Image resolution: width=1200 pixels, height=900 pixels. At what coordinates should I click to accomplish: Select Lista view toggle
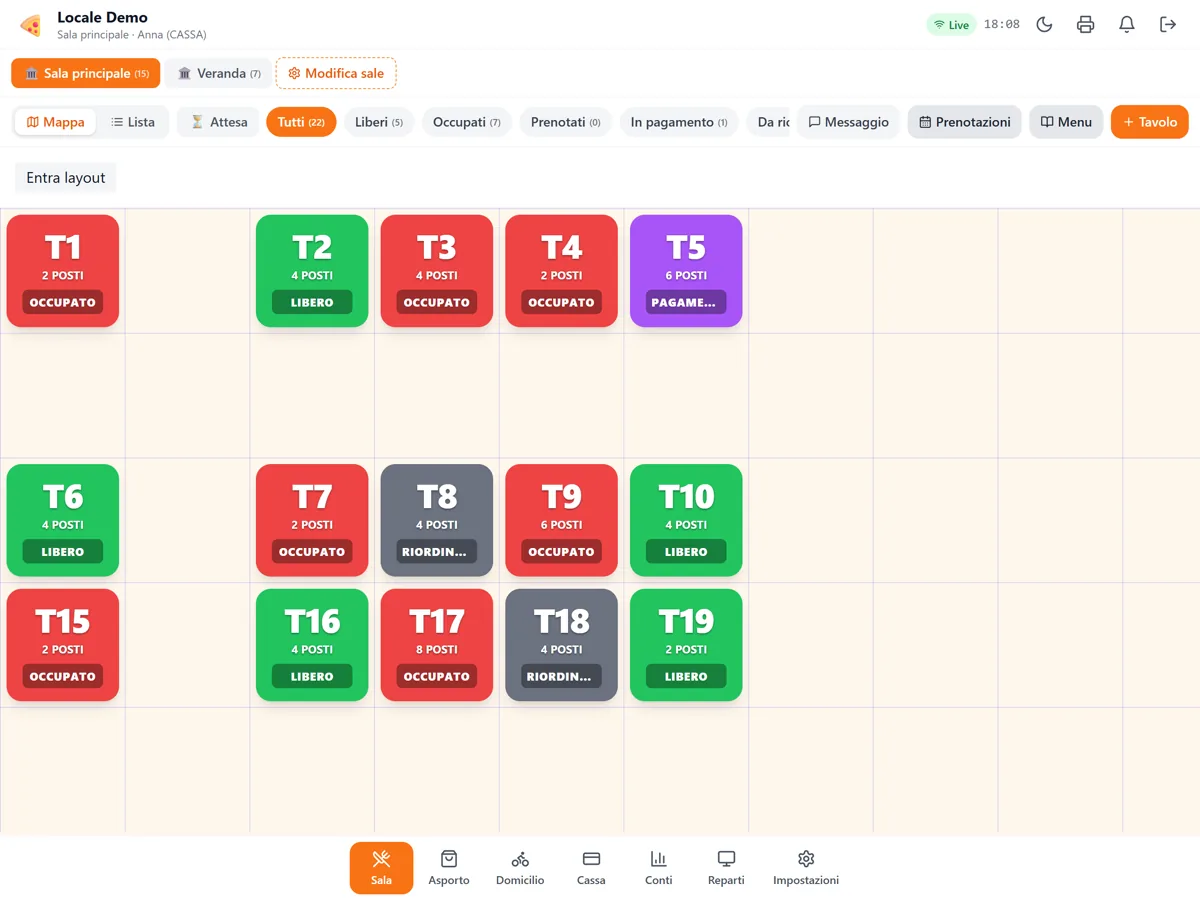coord(133,122)
